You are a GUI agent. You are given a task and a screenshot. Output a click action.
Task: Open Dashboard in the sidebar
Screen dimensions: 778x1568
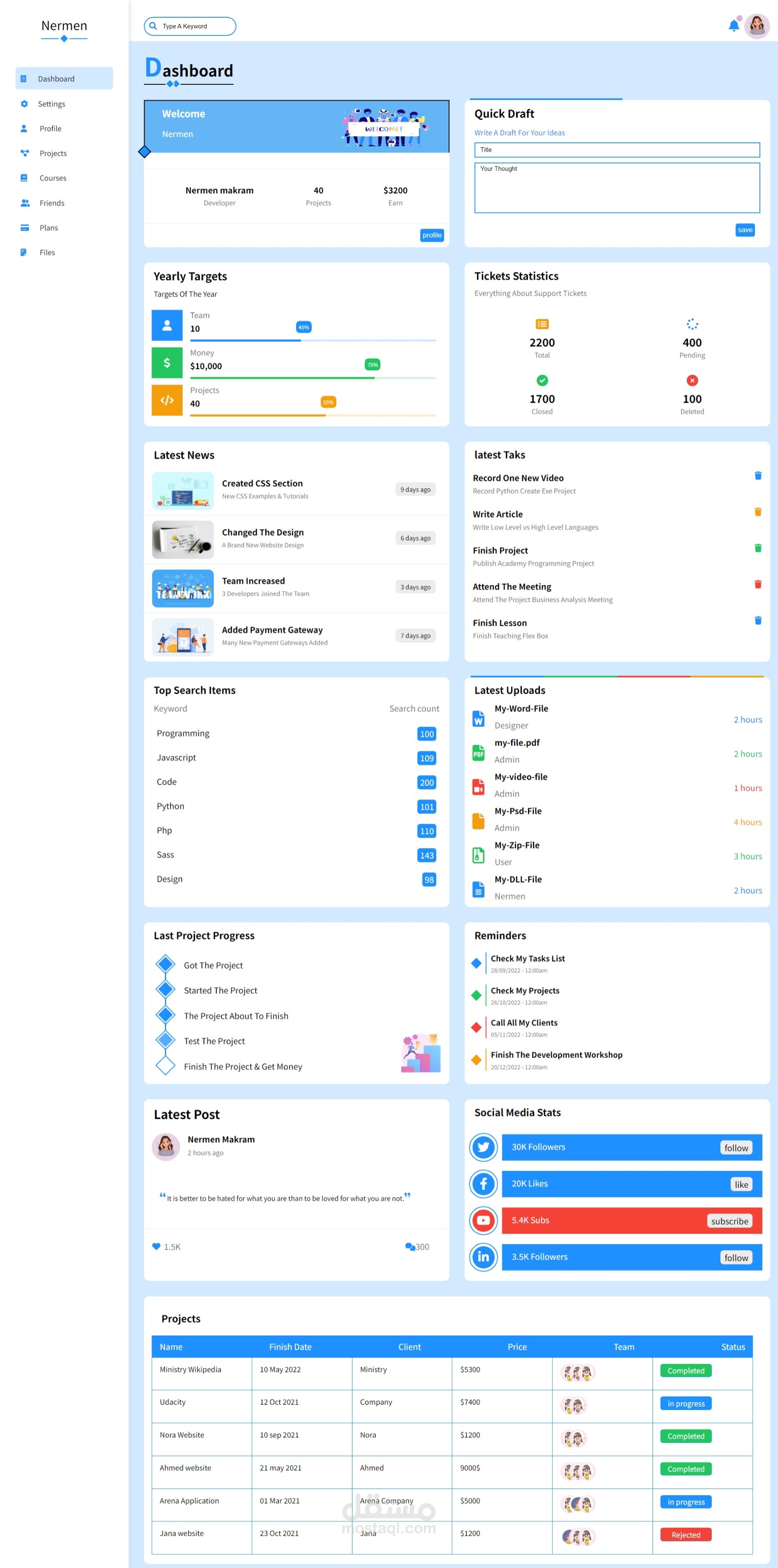point(64,79)
